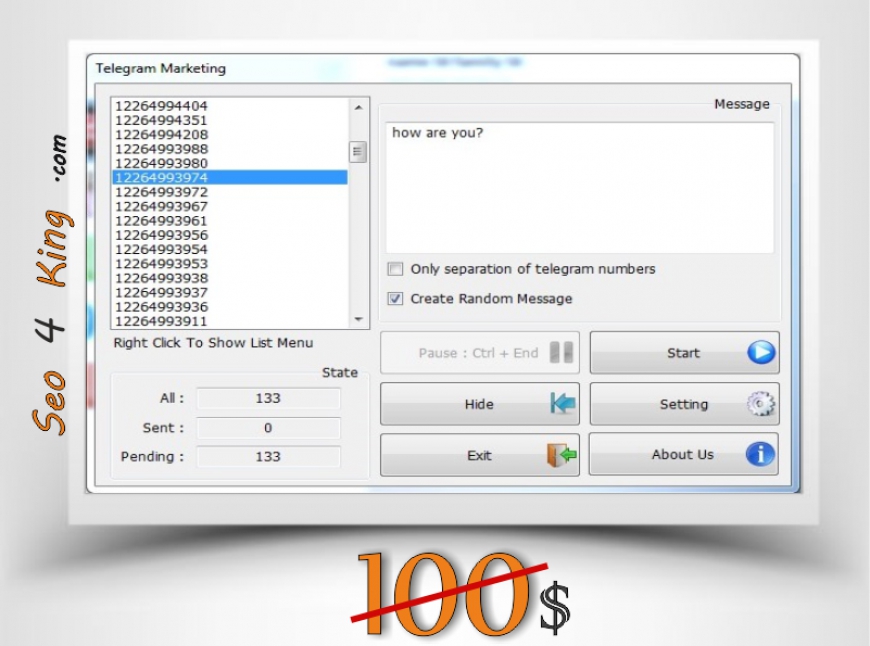
Task: Select number 12264993967
Action: coord(230,206)
